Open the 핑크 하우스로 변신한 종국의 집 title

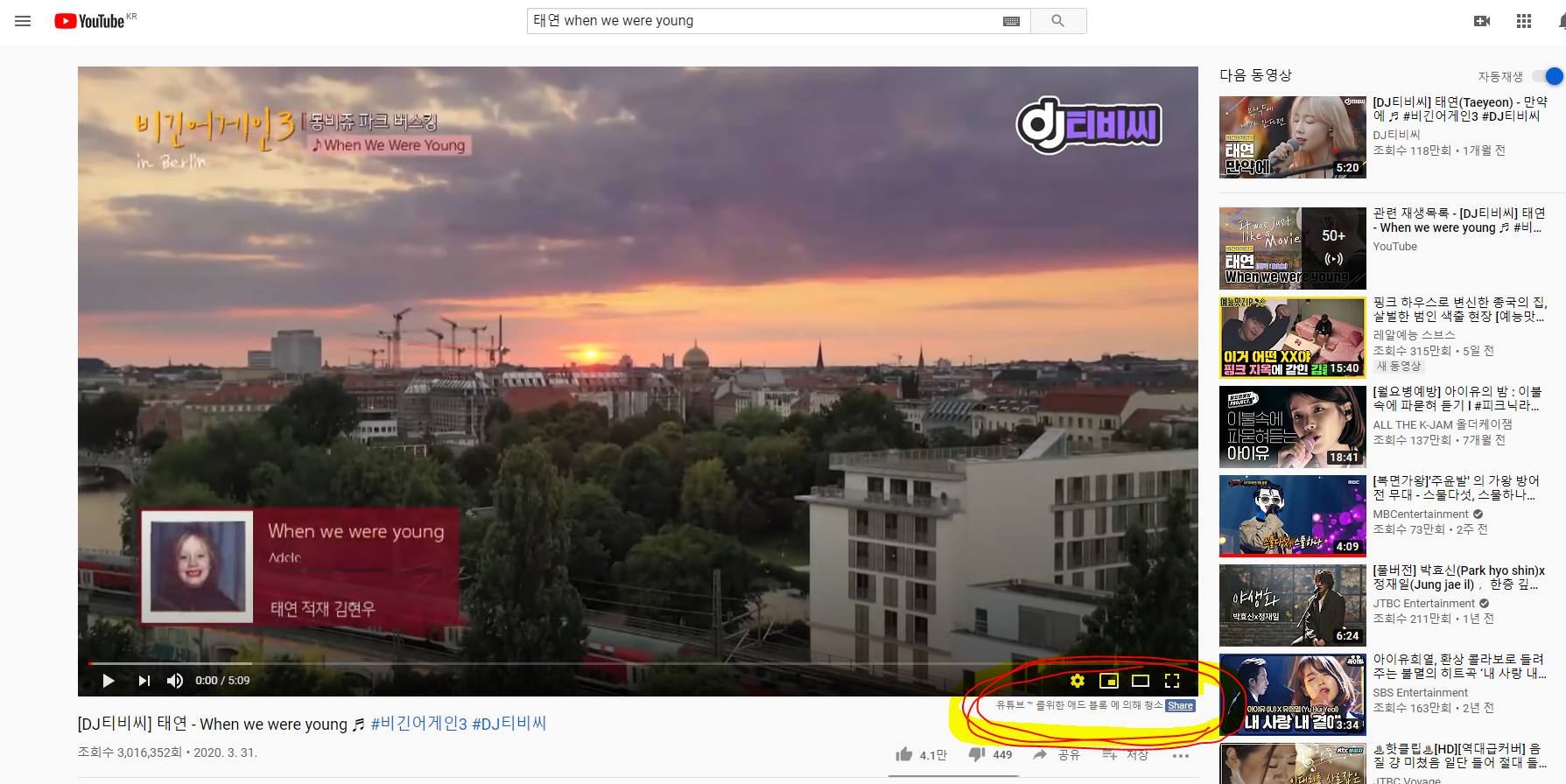click(x=1460, y=310)
